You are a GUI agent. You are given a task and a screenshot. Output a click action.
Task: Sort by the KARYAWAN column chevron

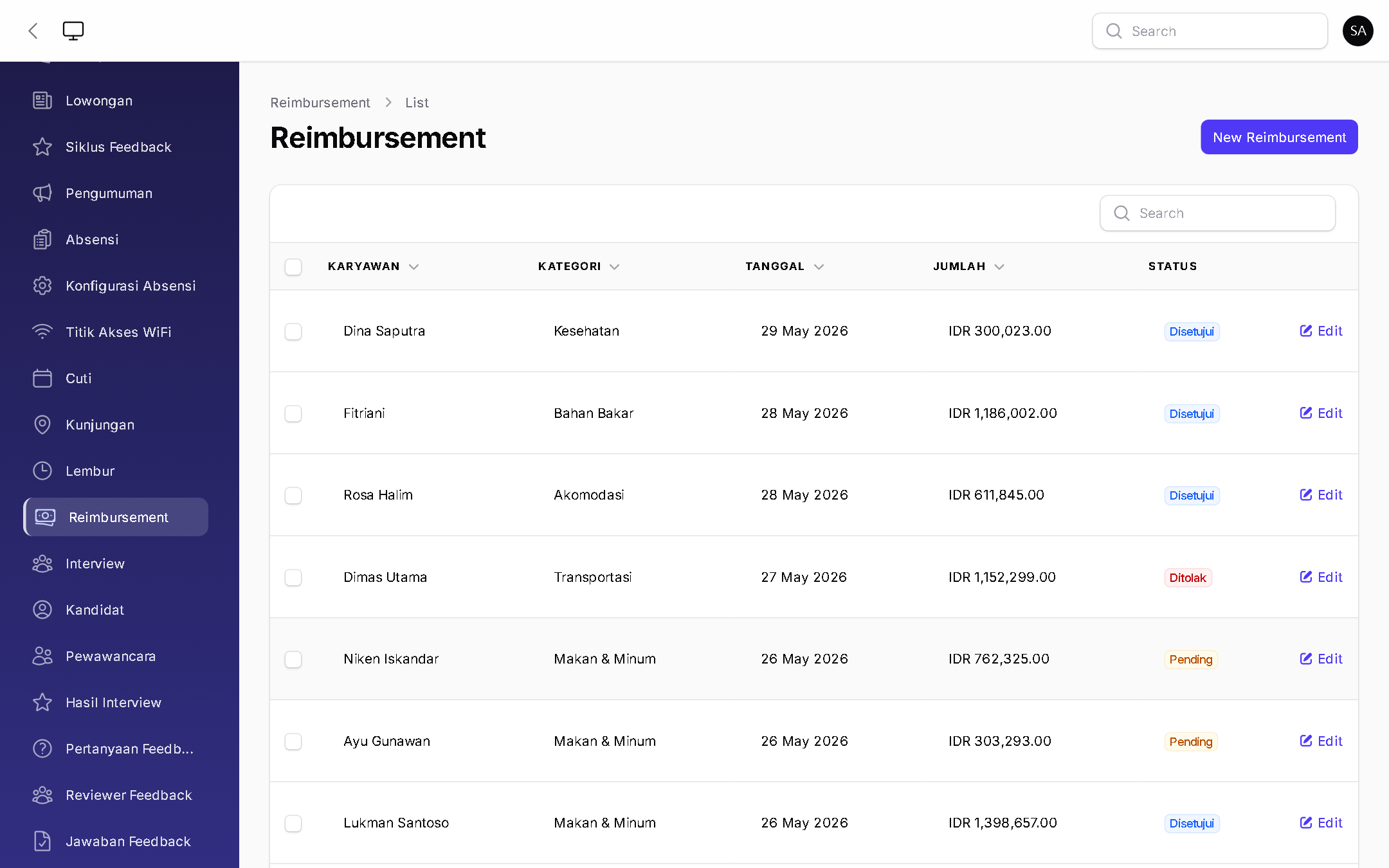click(x=414, y=267)
